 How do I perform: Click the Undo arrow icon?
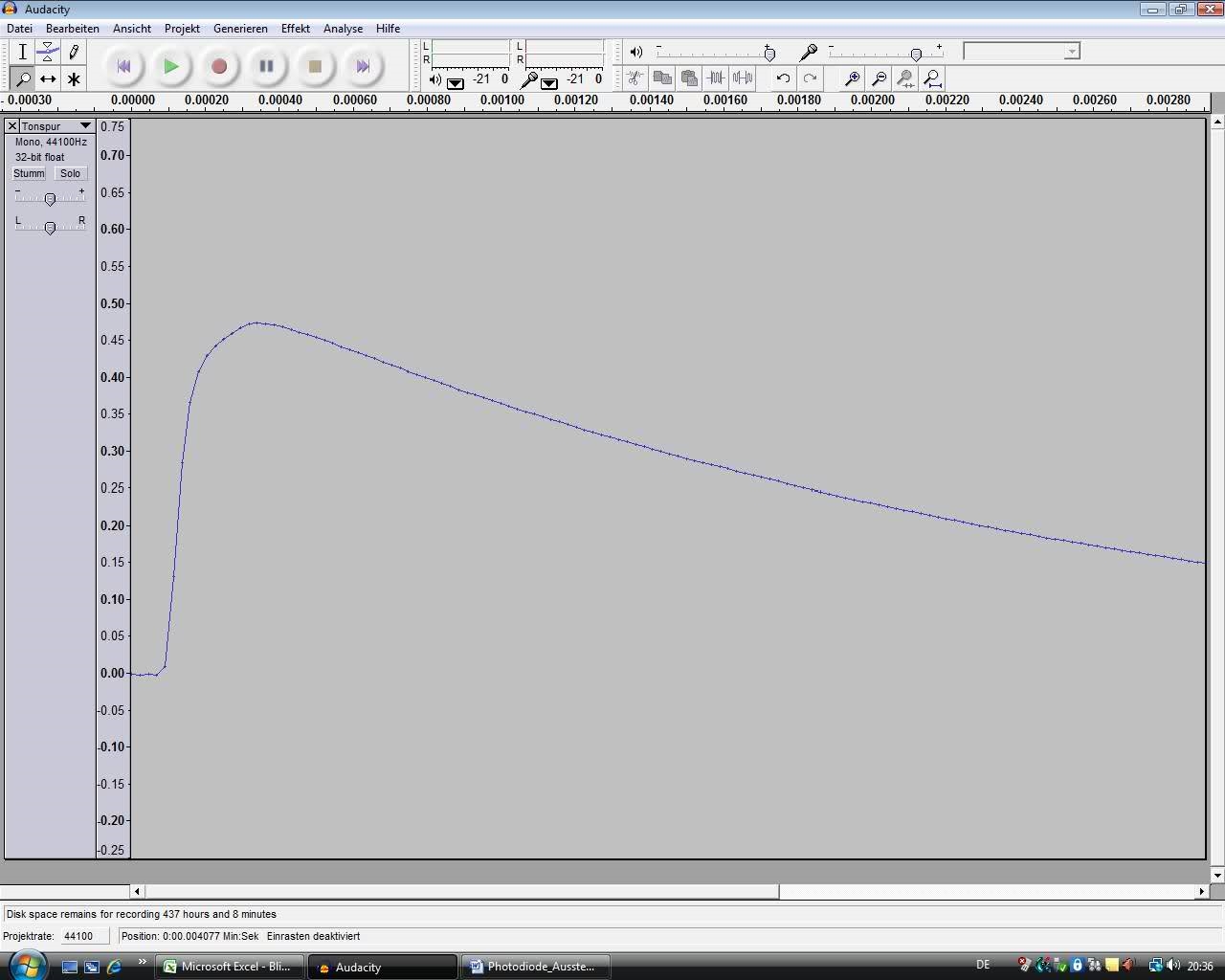coord(783,78)
